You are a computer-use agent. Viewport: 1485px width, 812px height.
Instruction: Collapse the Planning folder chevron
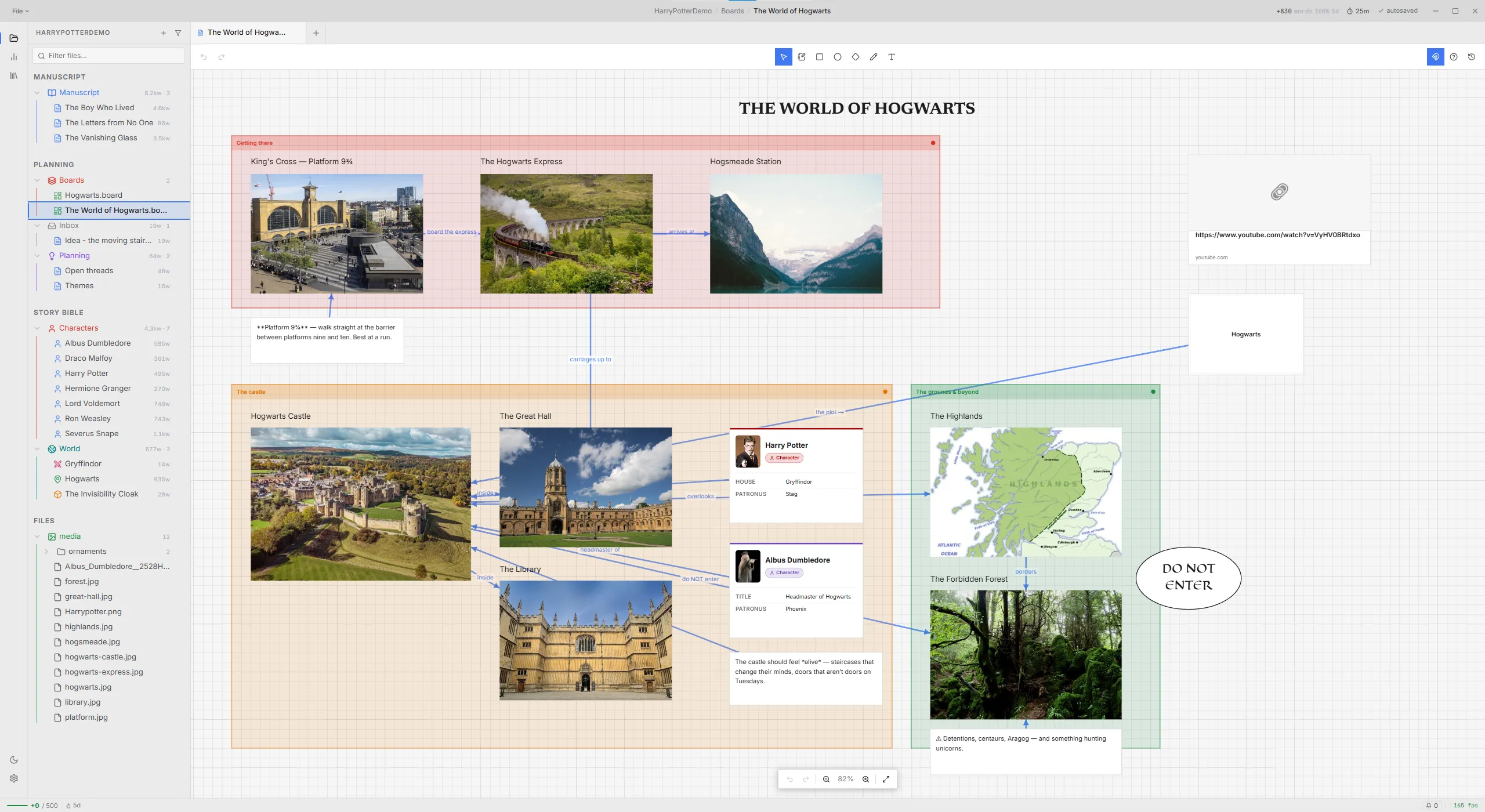pos(38,256)
